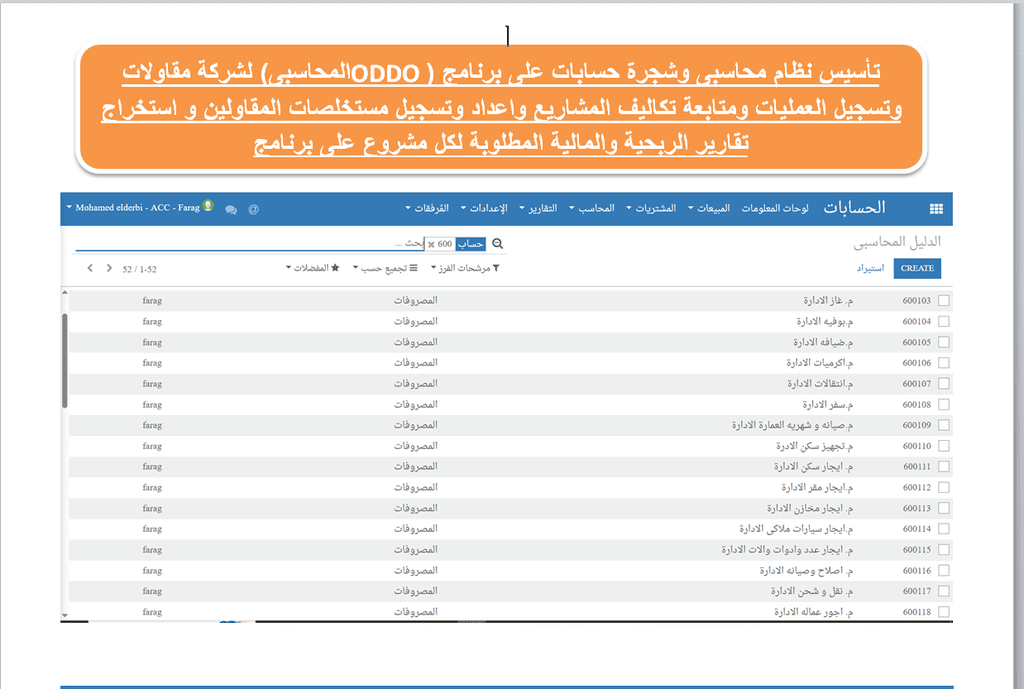Viewport: 1024px width, 689px height.
Task: Open the التقارير reports menu
Action: (538, 208)
